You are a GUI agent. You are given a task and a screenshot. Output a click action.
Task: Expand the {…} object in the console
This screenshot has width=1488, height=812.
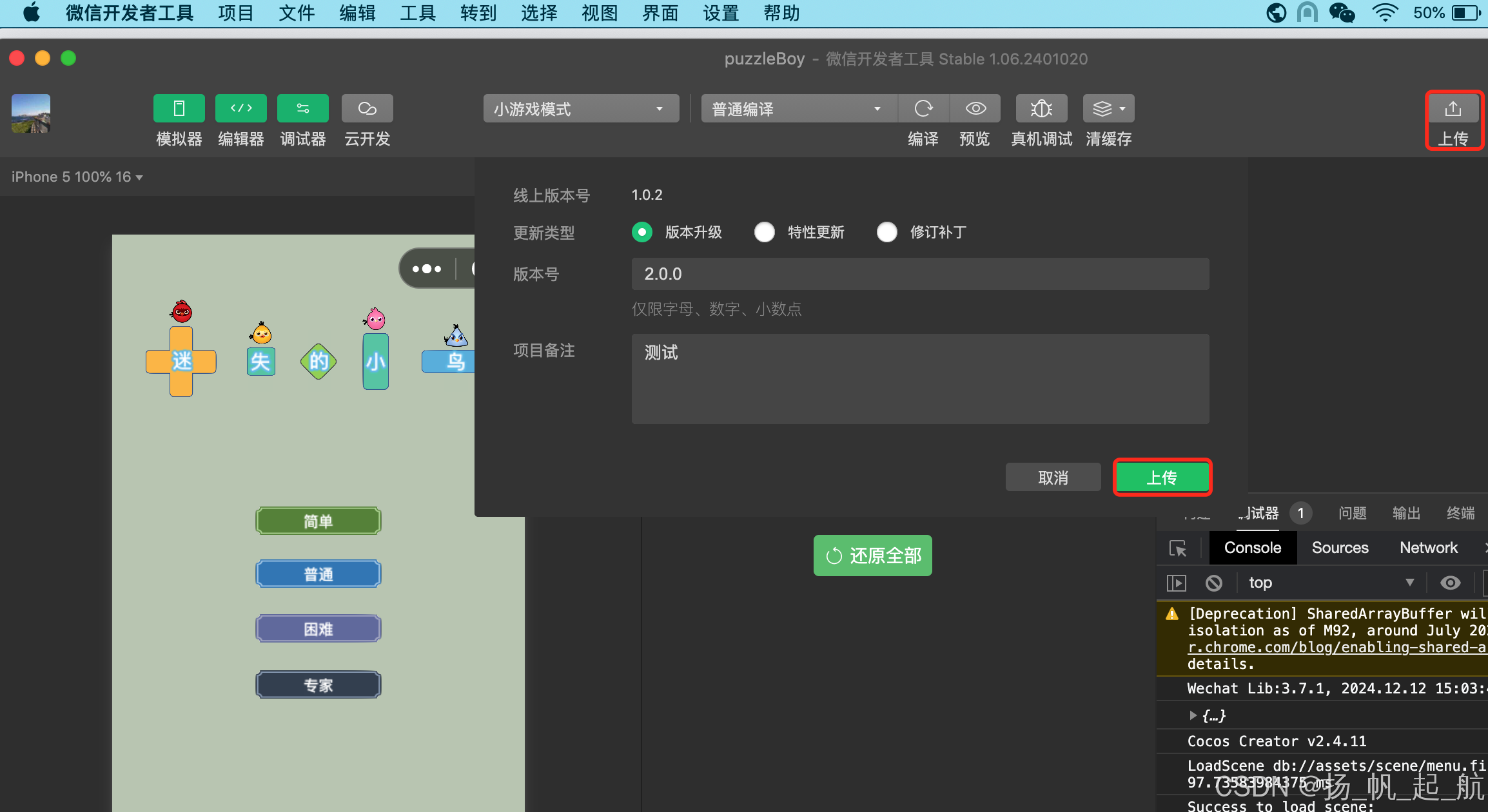coord(1193,715)
